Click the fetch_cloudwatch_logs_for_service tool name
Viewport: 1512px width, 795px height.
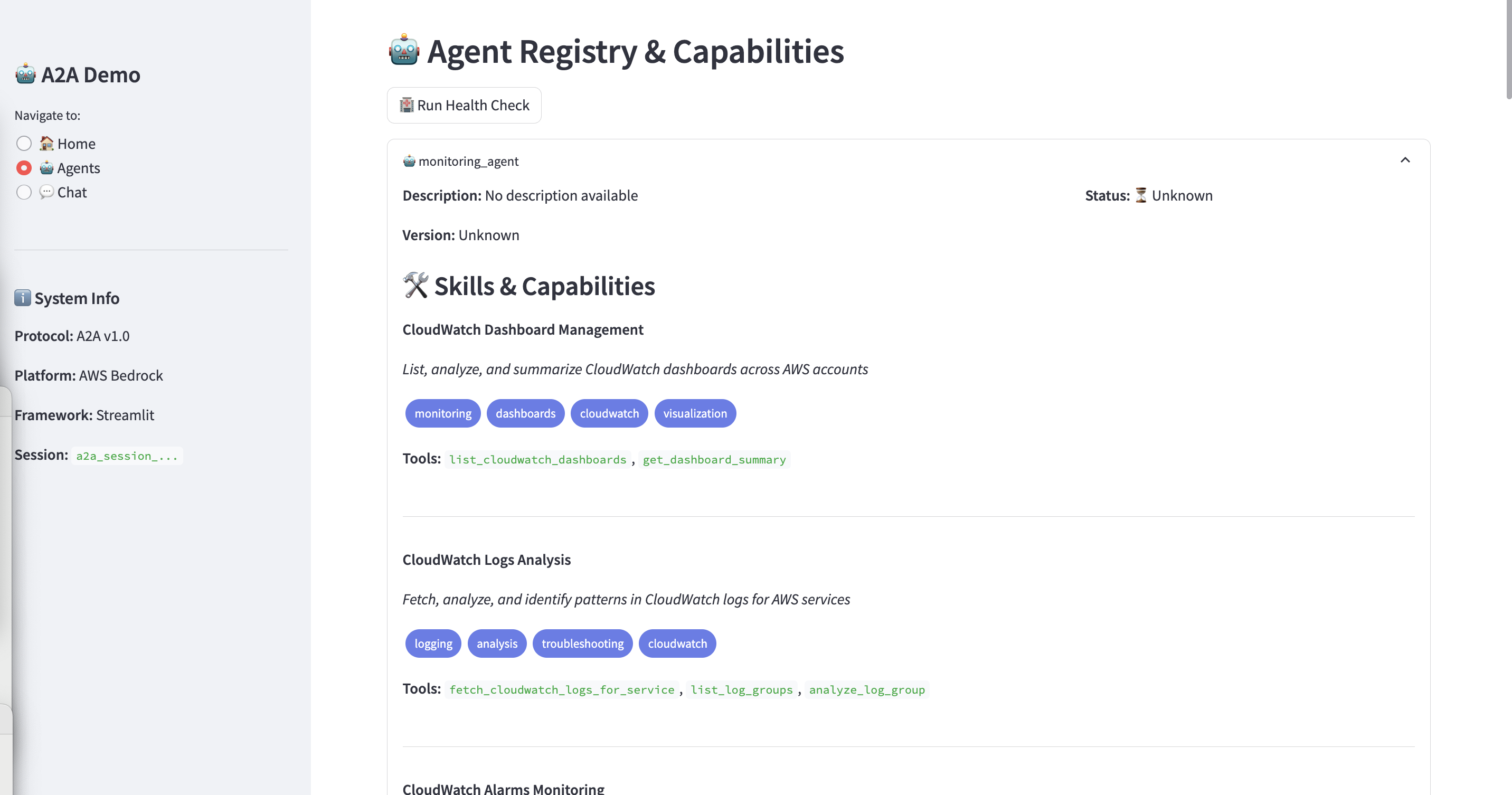pyautogui.click(x=562, y=689)
